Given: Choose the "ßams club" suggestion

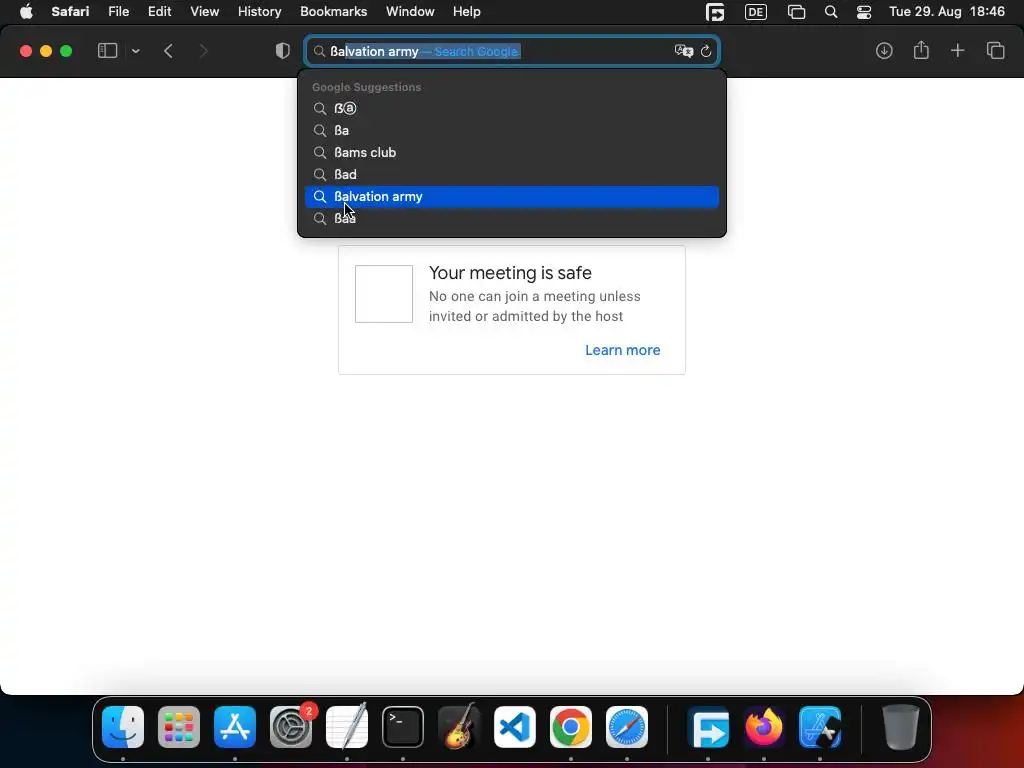Looking at the screenshot, I should (512, 153).
